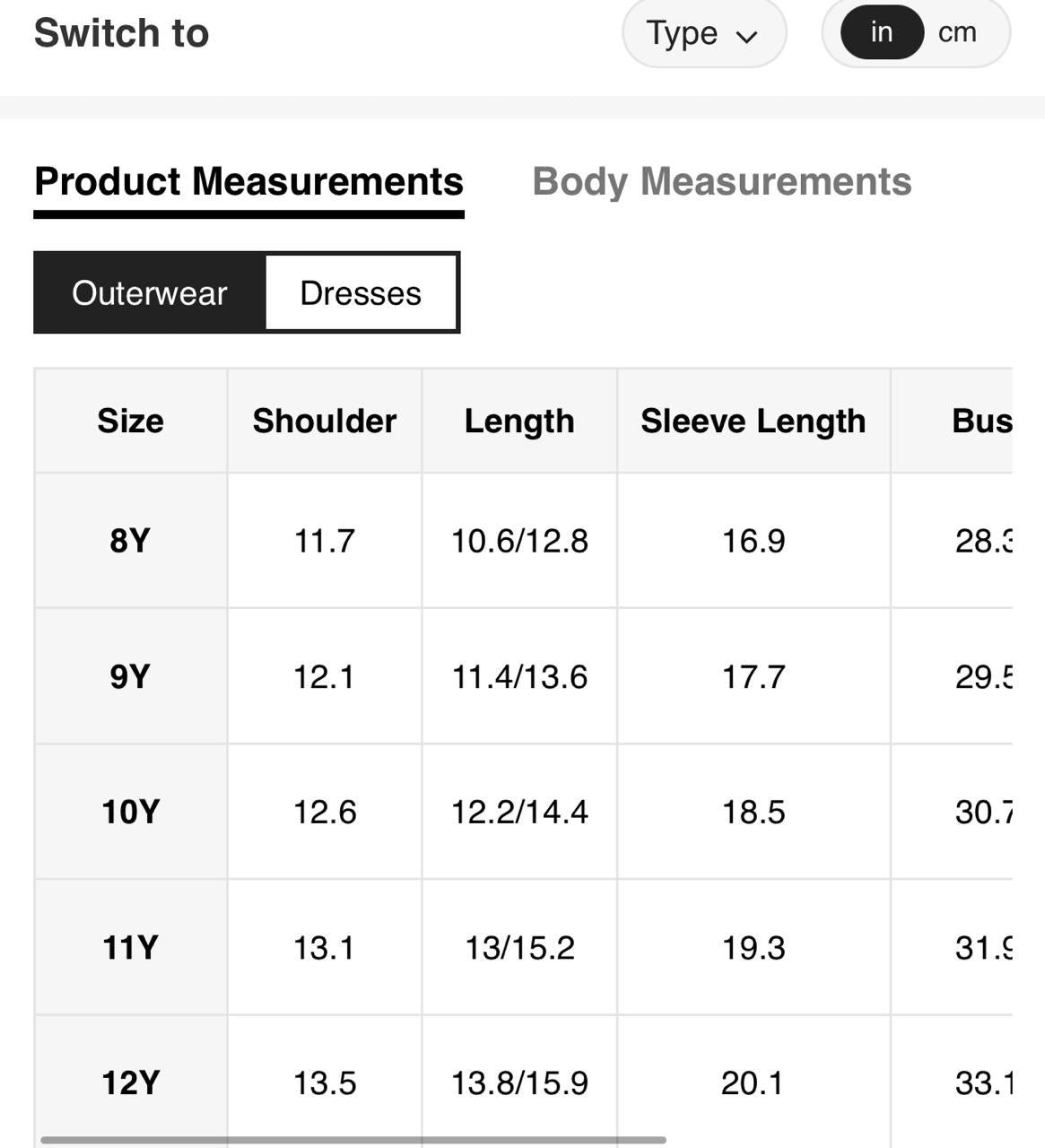
Task: Click the Switch to label
Action: [121, 33]
